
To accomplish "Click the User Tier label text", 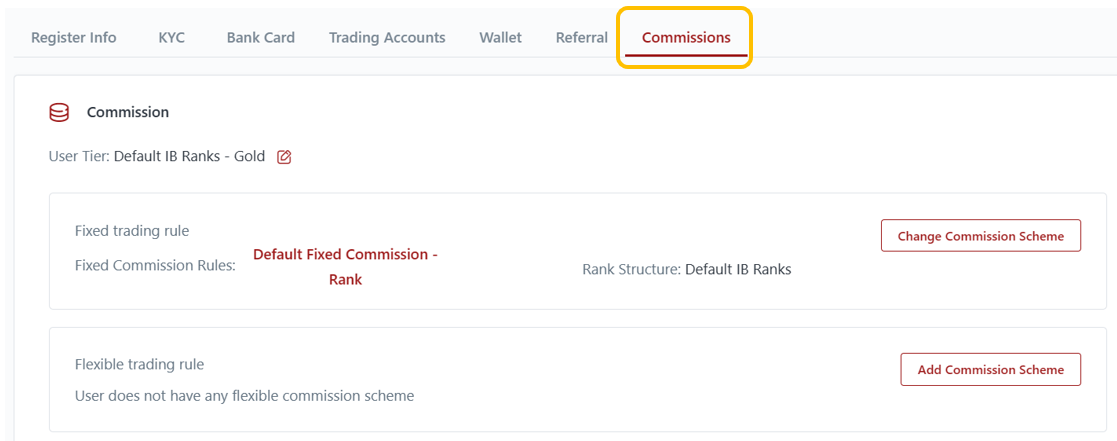I will [x=79, y=157].
